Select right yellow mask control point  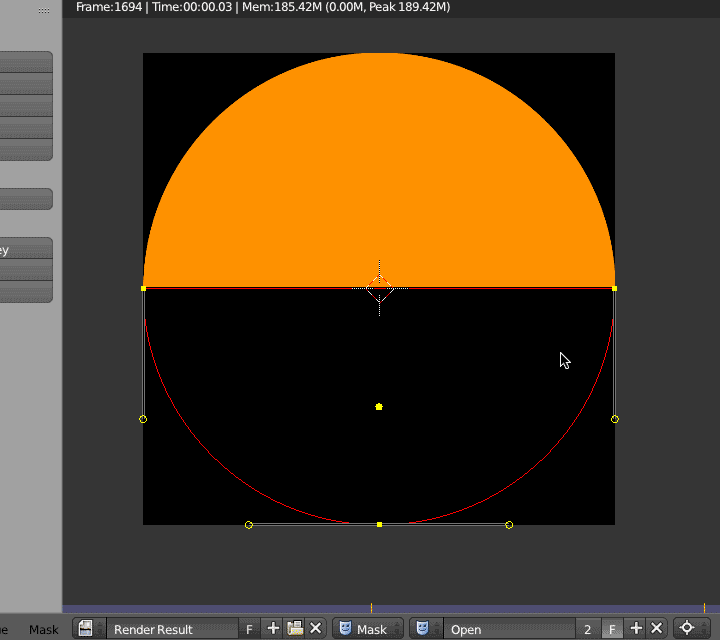pyautogui.click(x=615, y=288)
